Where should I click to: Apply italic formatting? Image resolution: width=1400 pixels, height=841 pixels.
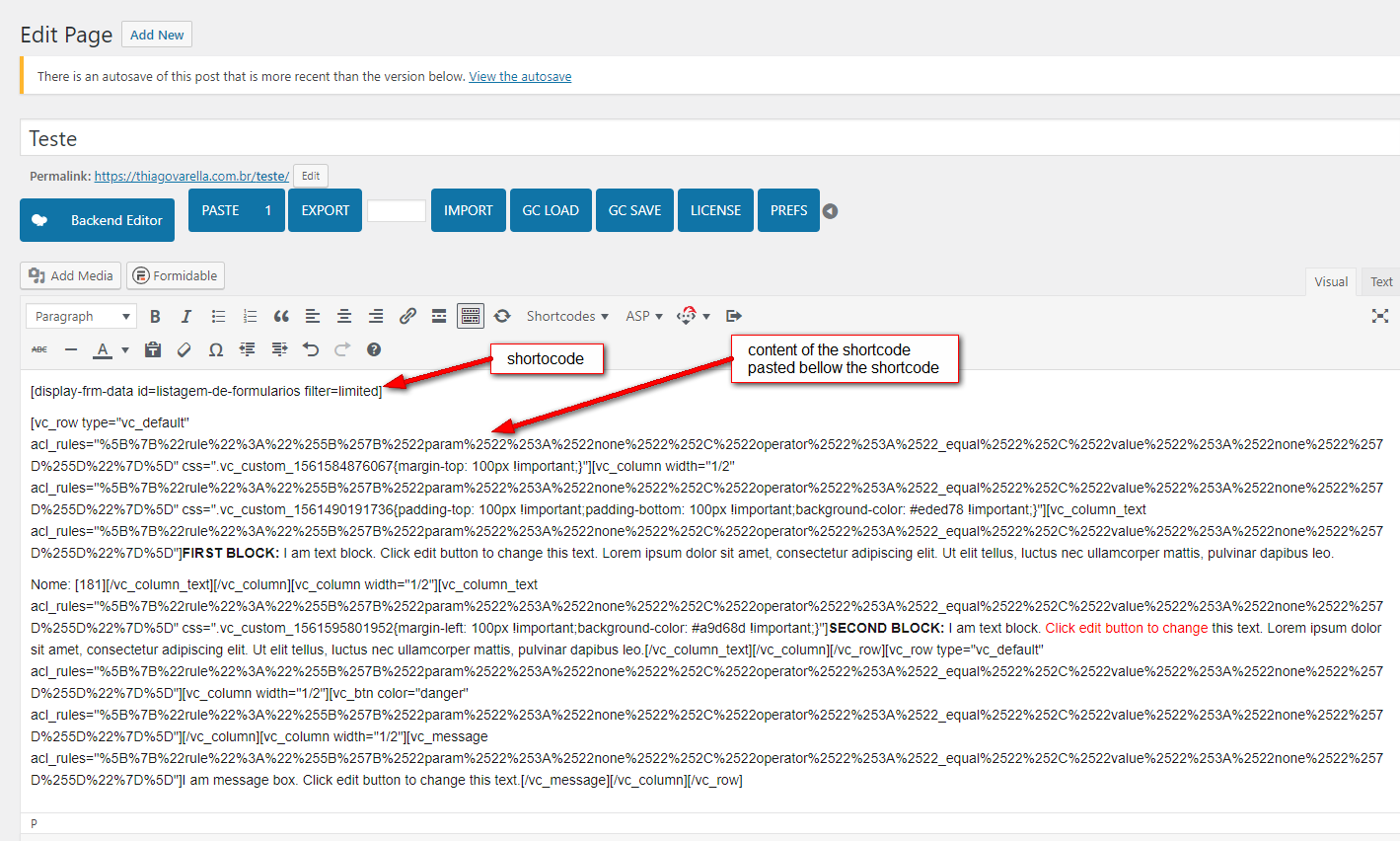[186, 316]
